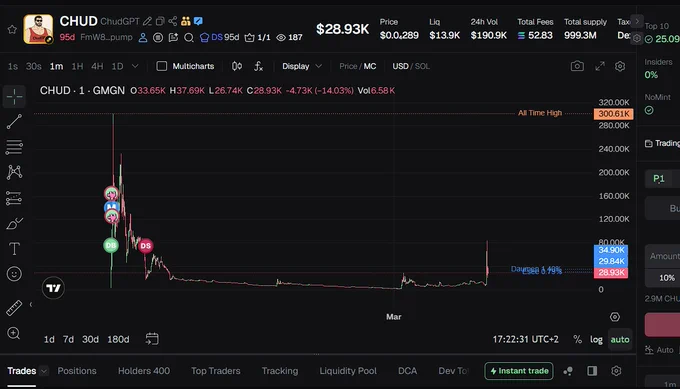Open timezone selector 17:22:31 UTC+2
This screenshot has width=680, height=389.
tap(525, 339)
